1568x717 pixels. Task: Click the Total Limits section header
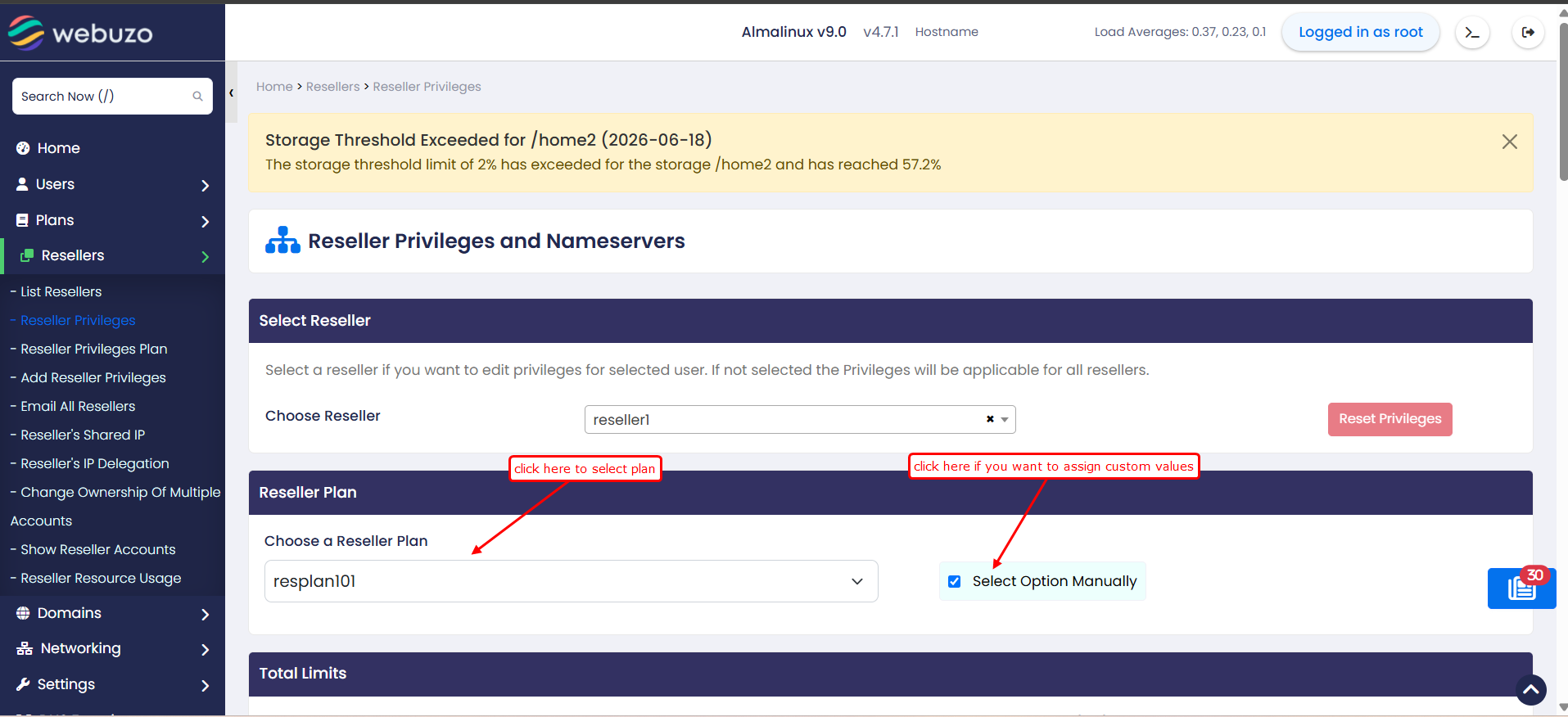tap(890, 674)
